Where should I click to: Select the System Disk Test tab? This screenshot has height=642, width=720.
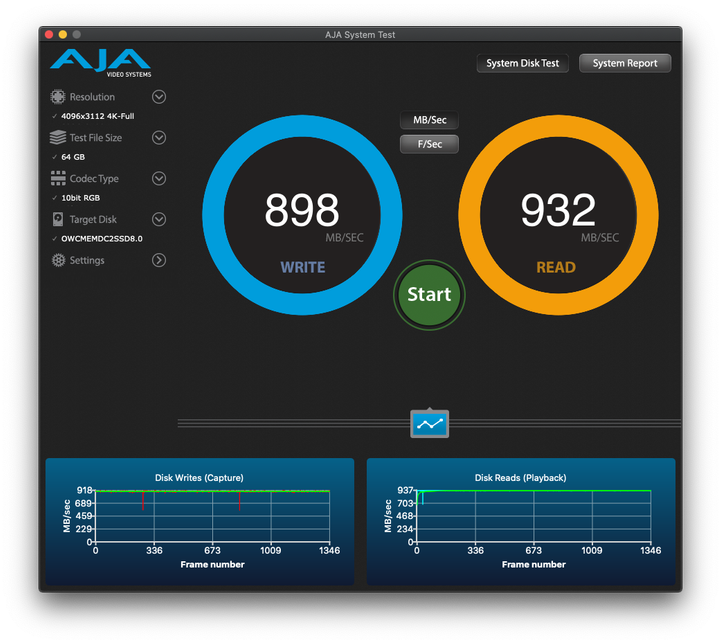[522, 63]
